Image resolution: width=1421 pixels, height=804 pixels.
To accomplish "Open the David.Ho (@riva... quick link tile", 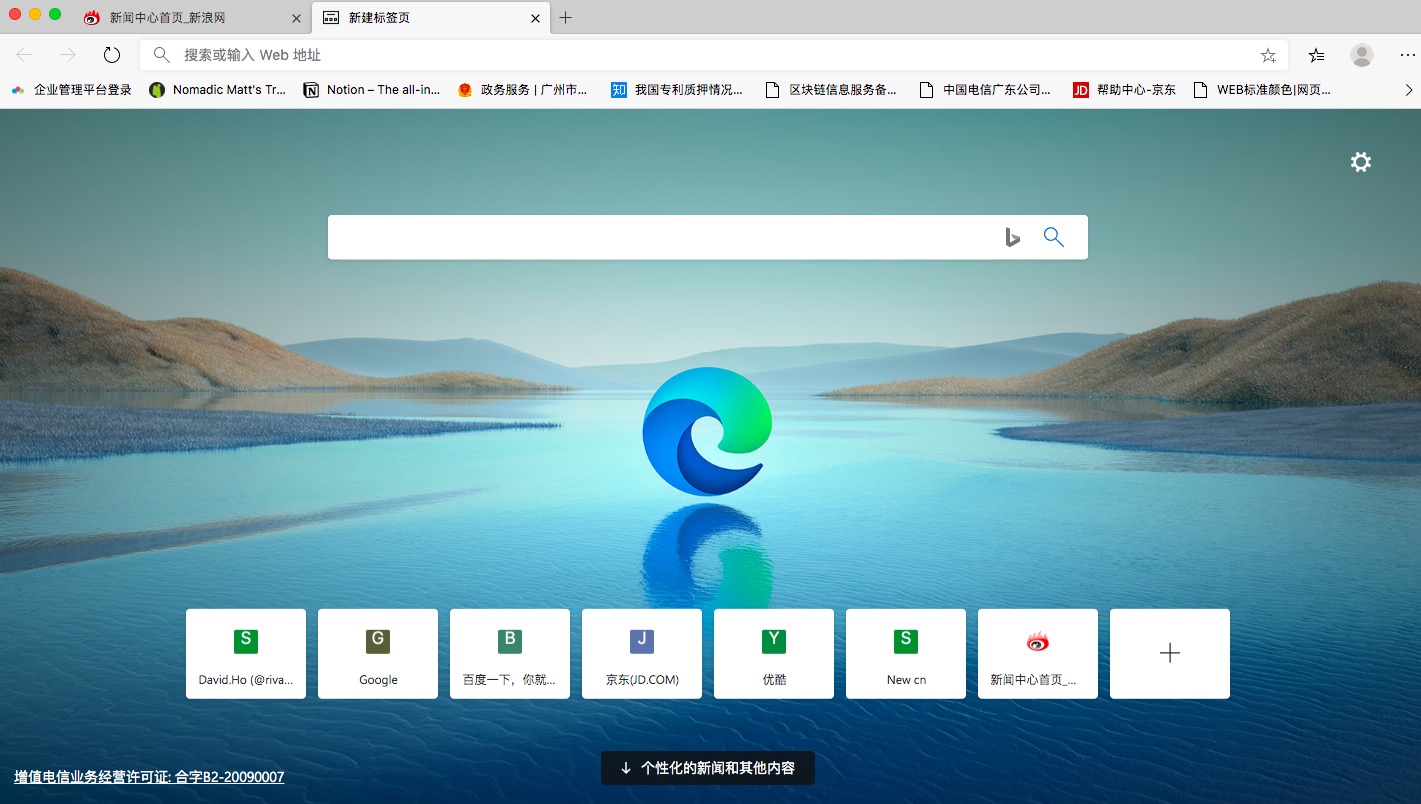I will pos(246,653).
